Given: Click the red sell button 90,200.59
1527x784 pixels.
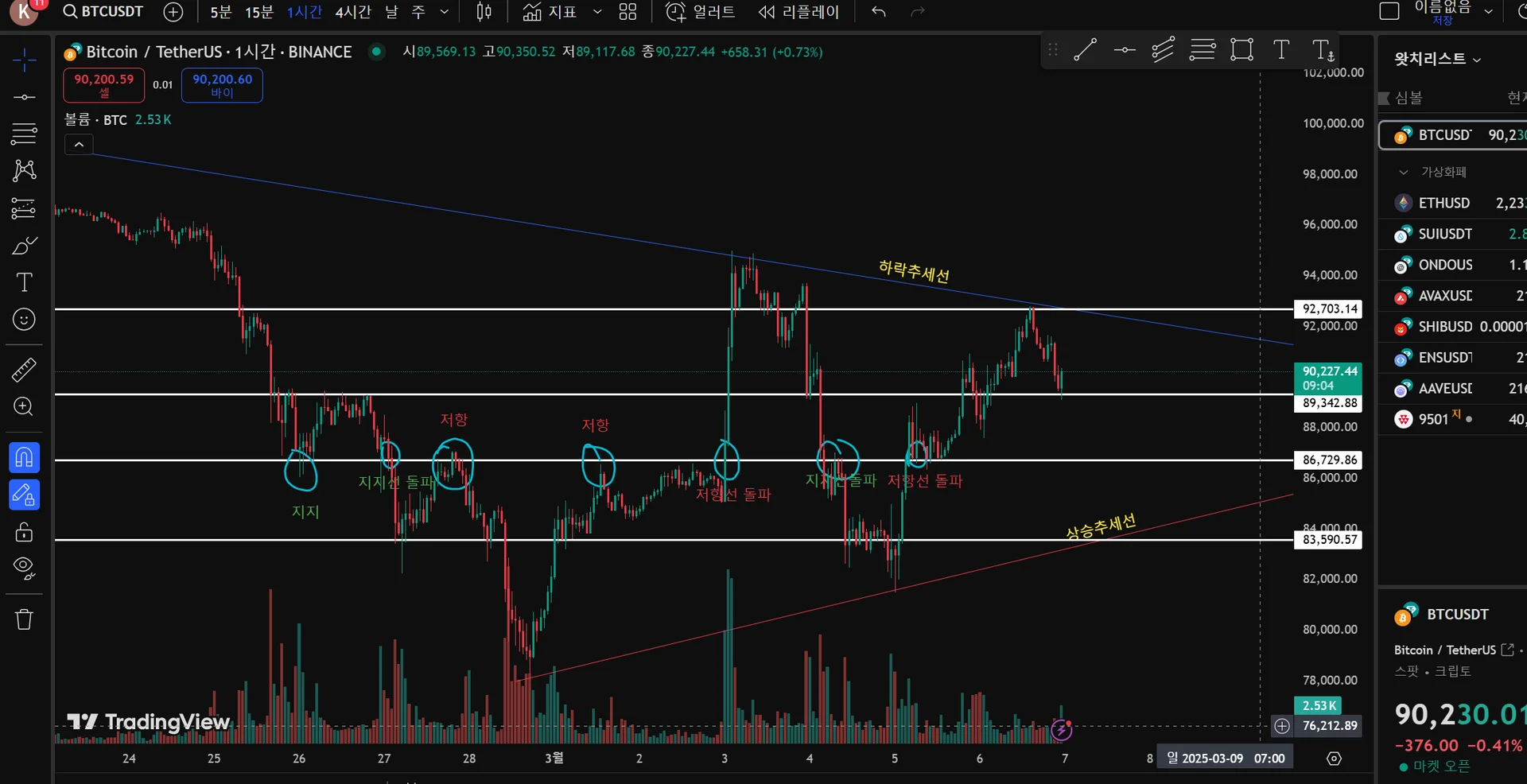Looking at the screenshot, I should [x=104, y=85].
